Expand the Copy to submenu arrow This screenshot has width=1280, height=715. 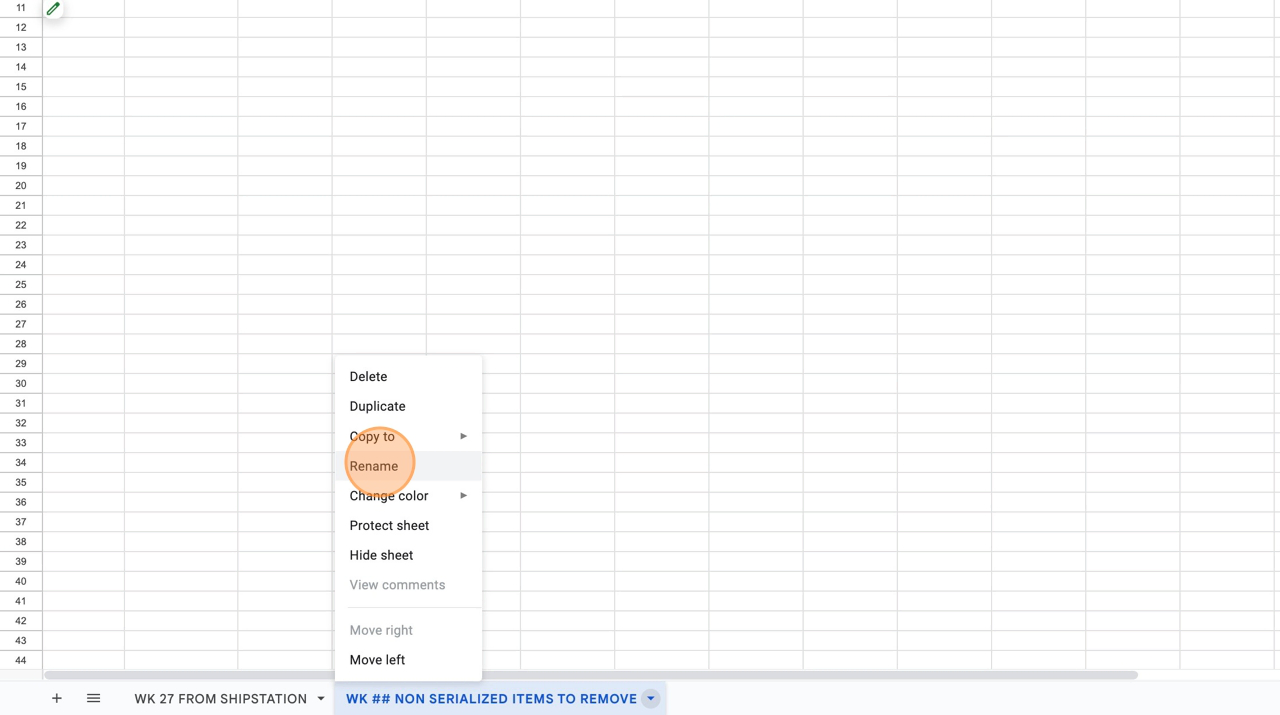pos(463,436)
